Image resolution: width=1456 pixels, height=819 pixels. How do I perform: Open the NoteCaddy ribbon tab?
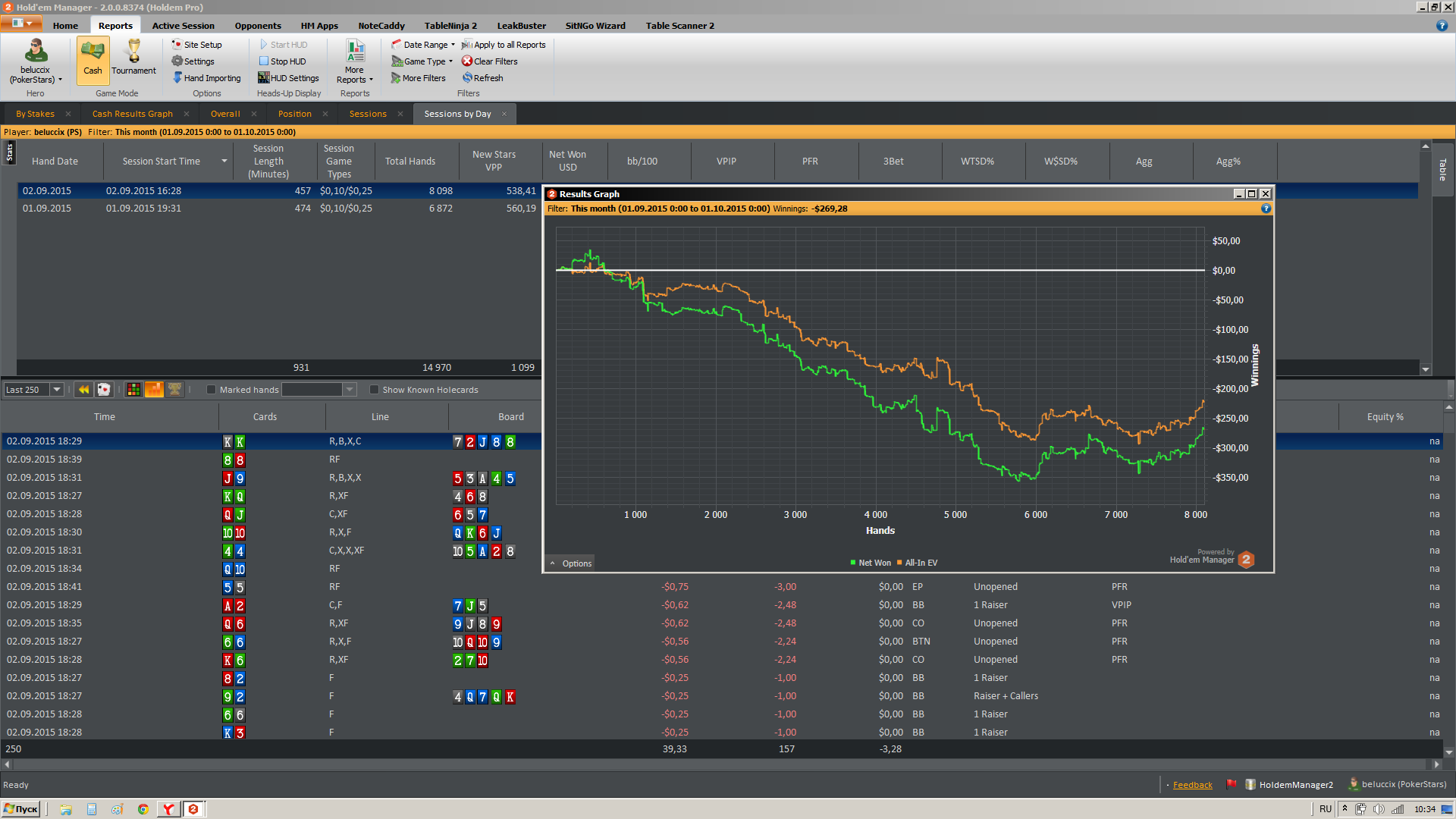pos(381,26)
